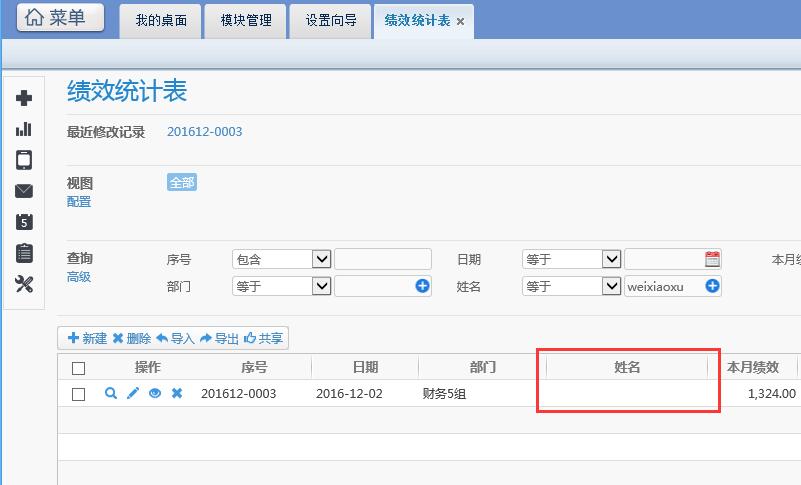Sort by the 姓名 column header

click(627, 367)
